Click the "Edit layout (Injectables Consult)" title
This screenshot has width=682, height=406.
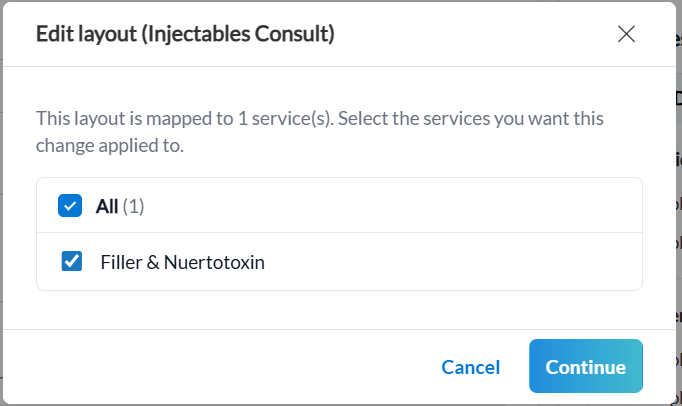point(185,34)
